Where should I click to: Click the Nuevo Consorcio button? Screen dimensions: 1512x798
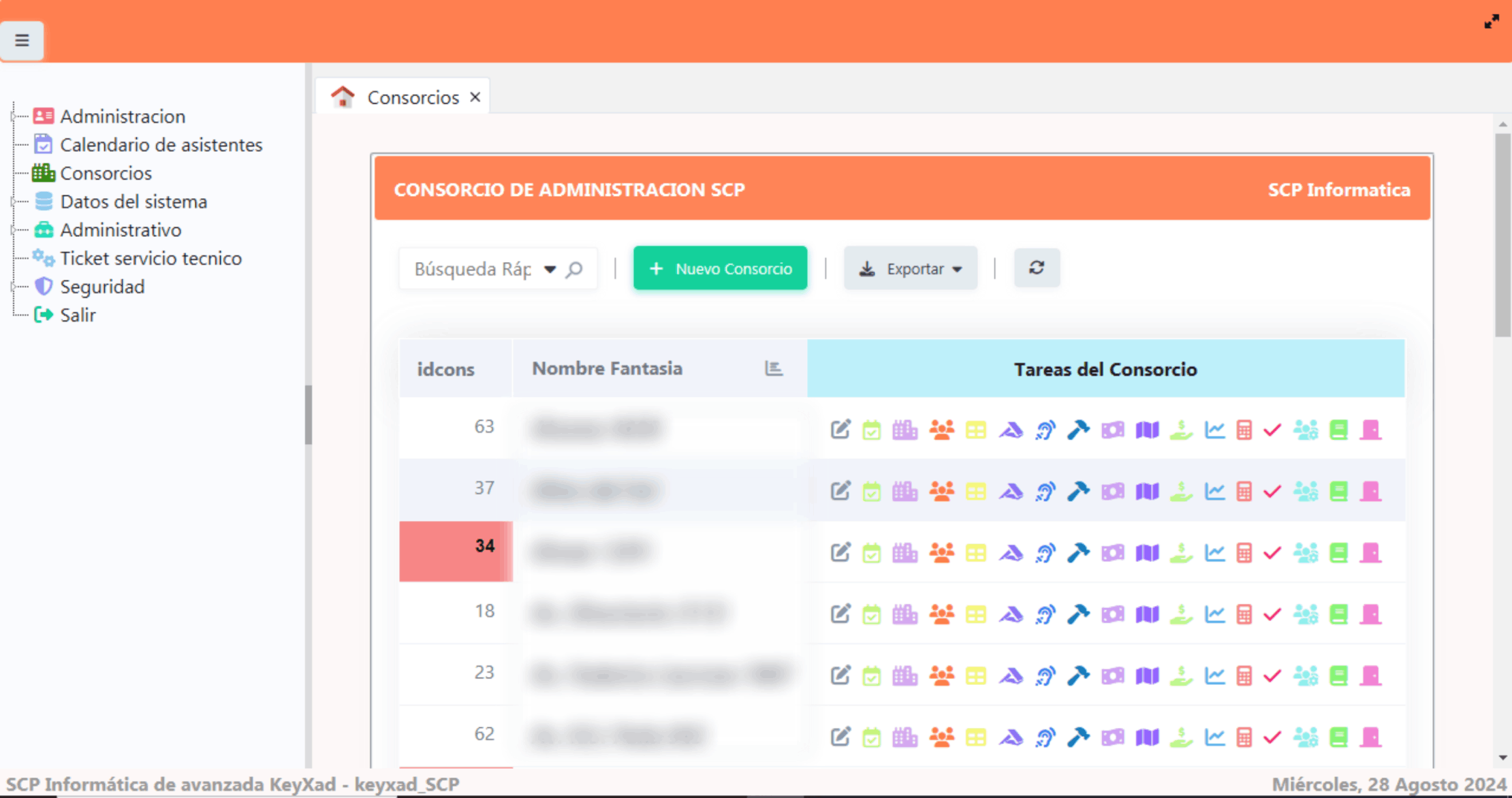[720, 268]
